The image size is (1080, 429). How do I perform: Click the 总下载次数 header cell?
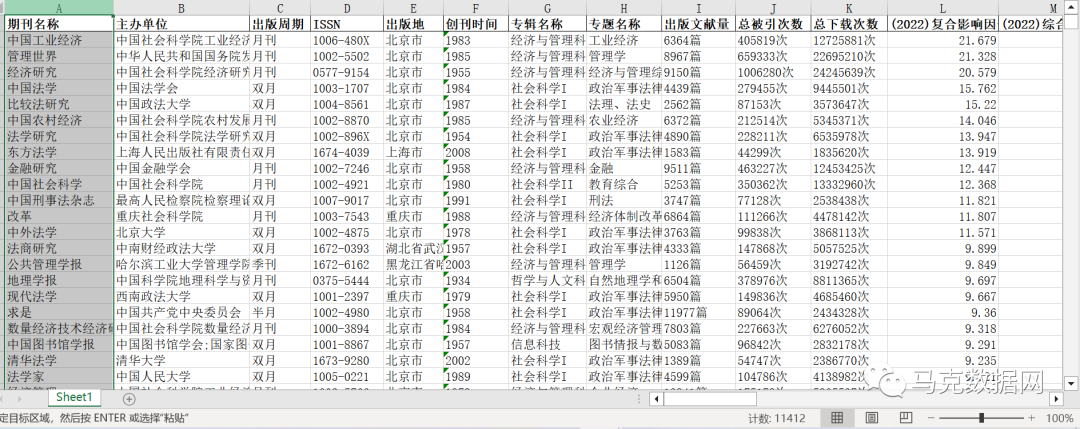click(x=849, y=24)
